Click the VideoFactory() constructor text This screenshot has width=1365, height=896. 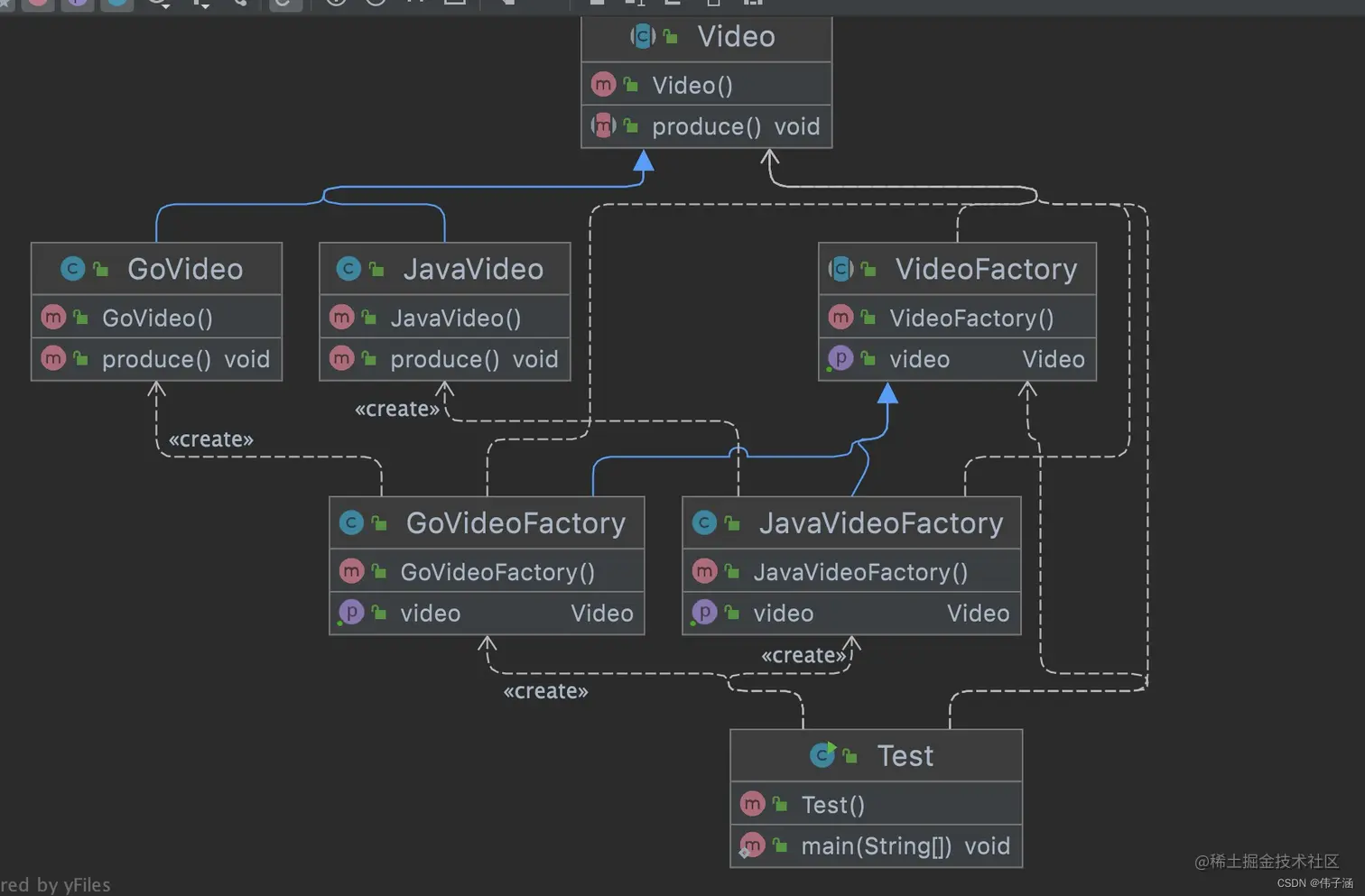click(971, 318)
